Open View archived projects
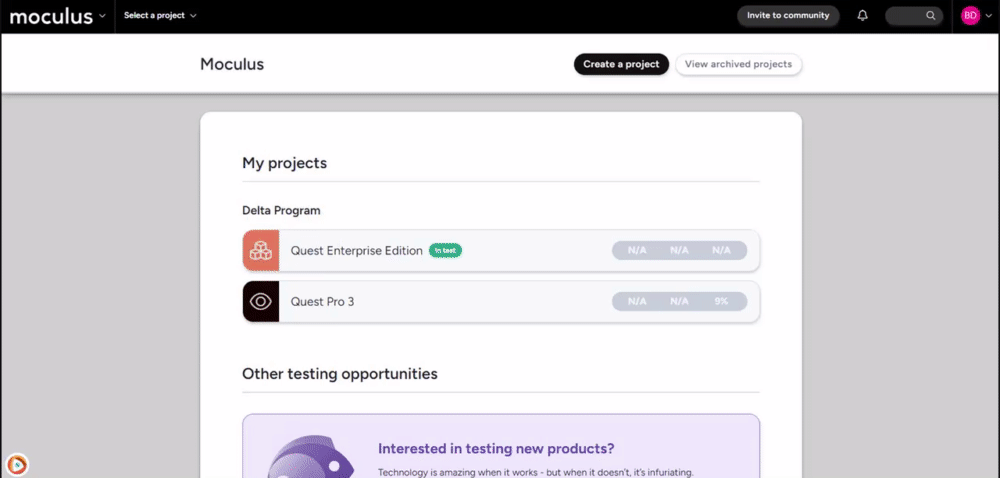 [738, 64]
